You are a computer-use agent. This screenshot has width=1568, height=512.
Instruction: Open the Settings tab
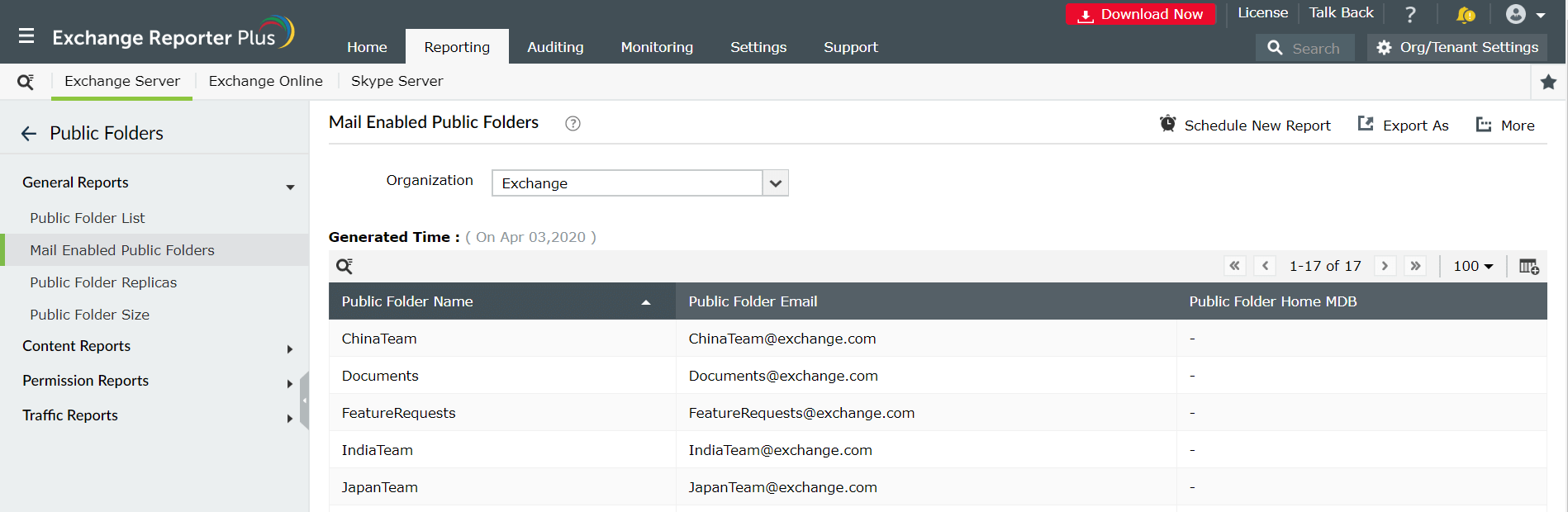(x=758, y=47)
